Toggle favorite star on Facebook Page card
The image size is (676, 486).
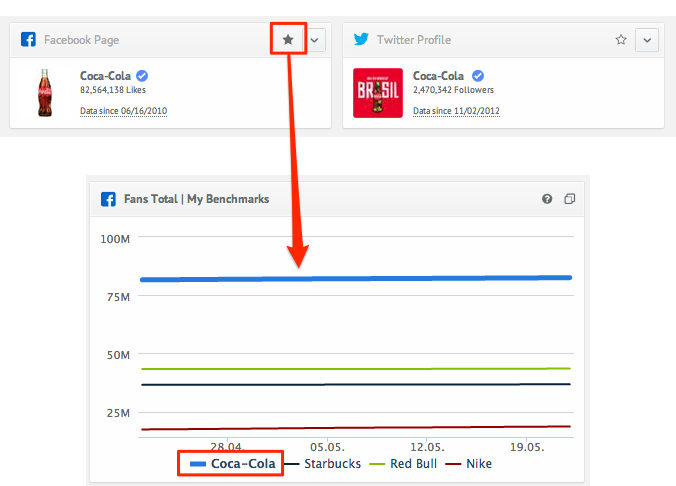click(288, 40)
